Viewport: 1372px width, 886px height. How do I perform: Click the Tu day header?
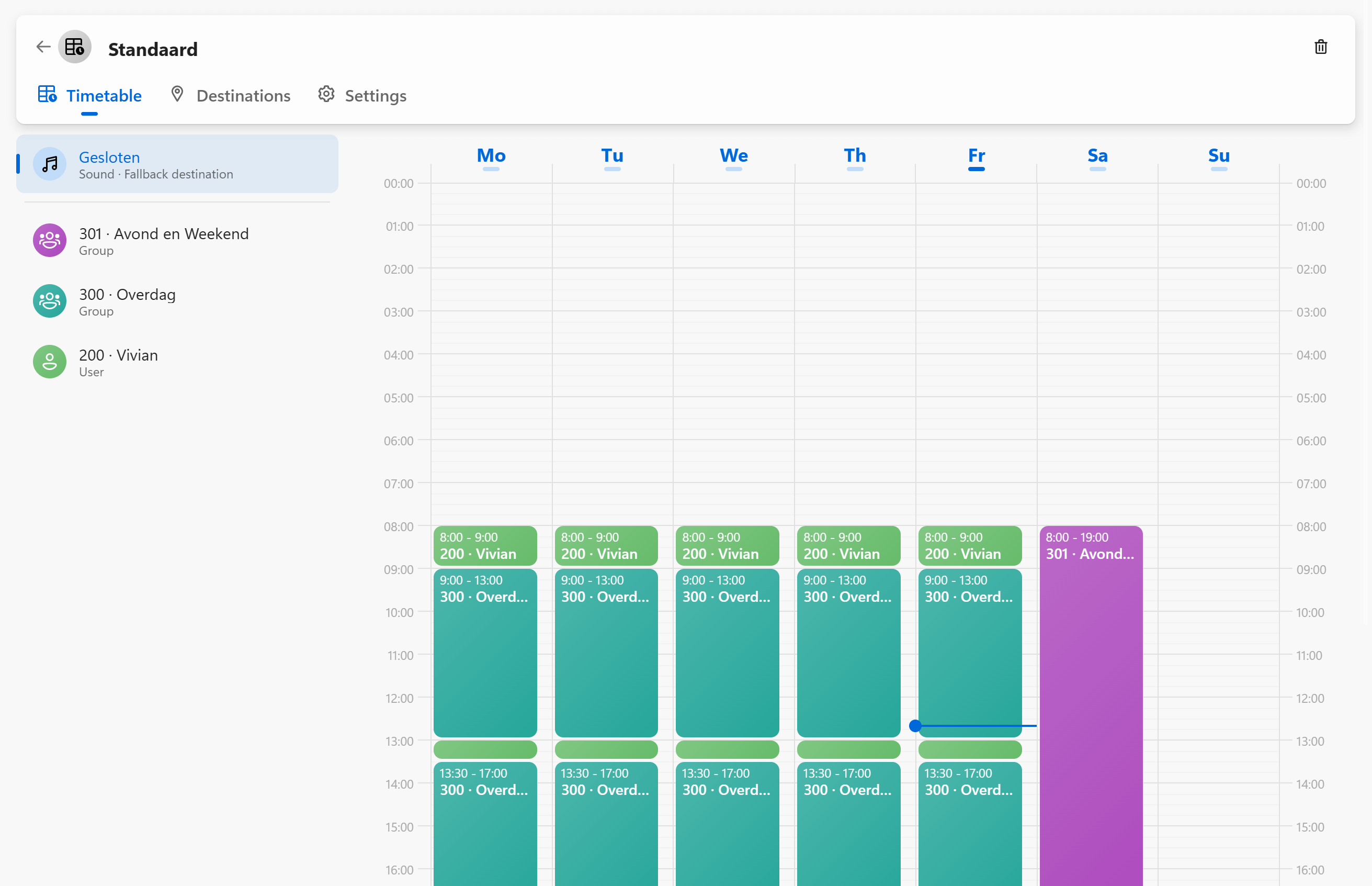pyautogui.click(x=613, y=156)
